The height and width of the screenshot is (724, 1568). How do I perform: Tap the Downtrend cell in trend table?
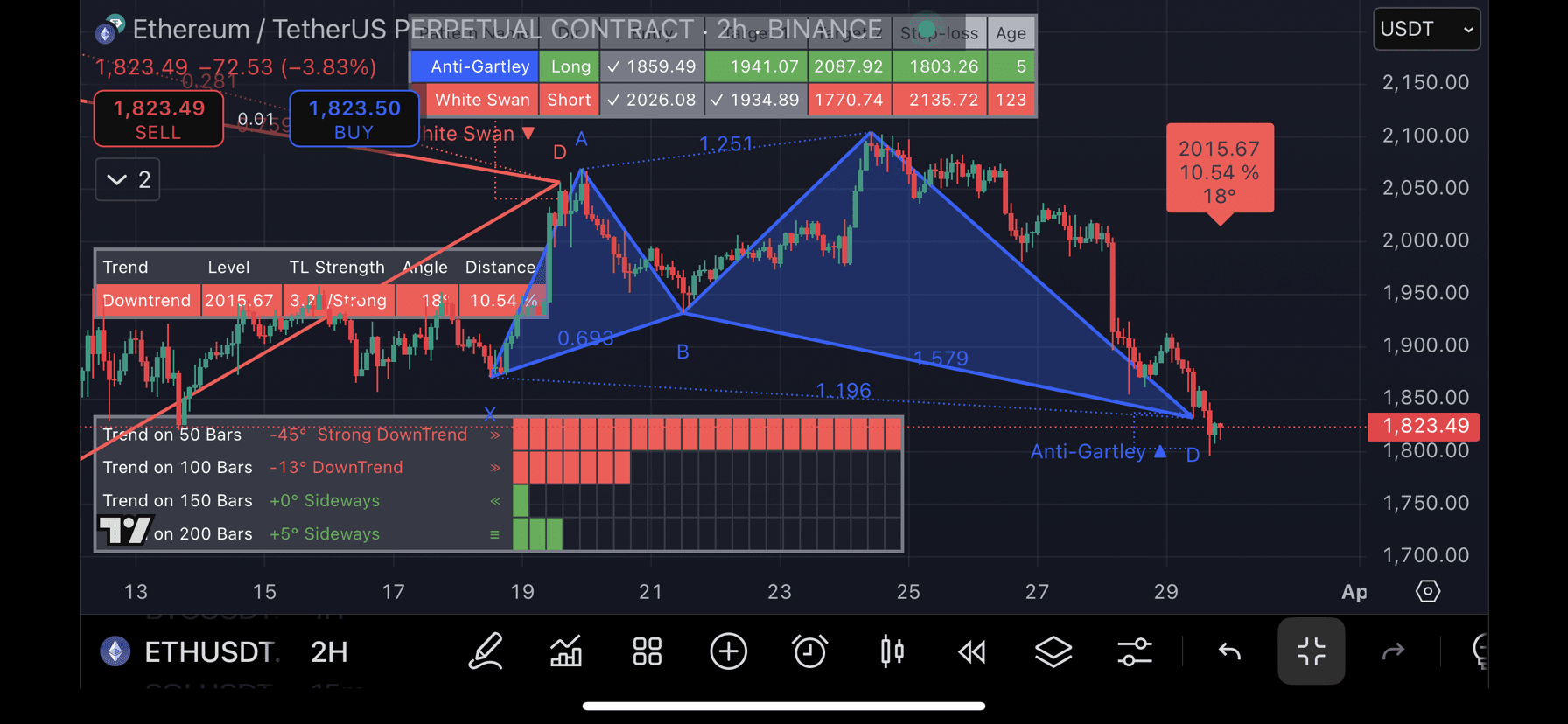147,301
